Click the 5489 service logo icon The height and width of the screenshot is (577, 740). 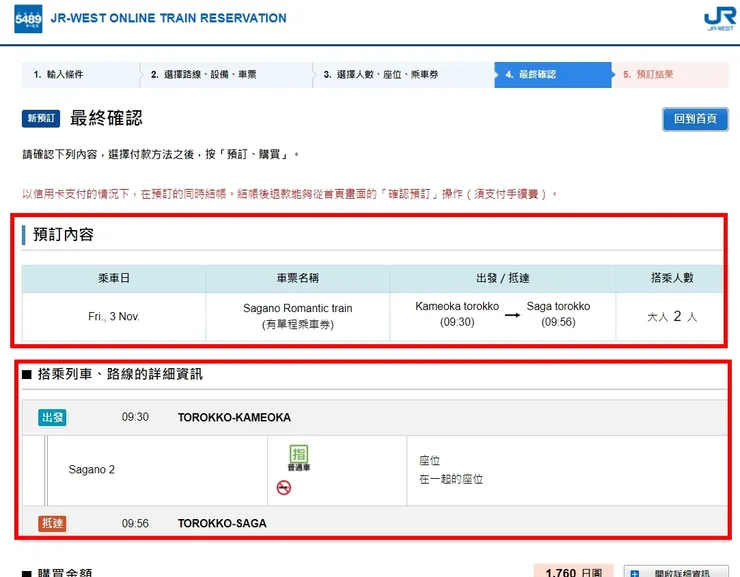[x=28, y=19]
